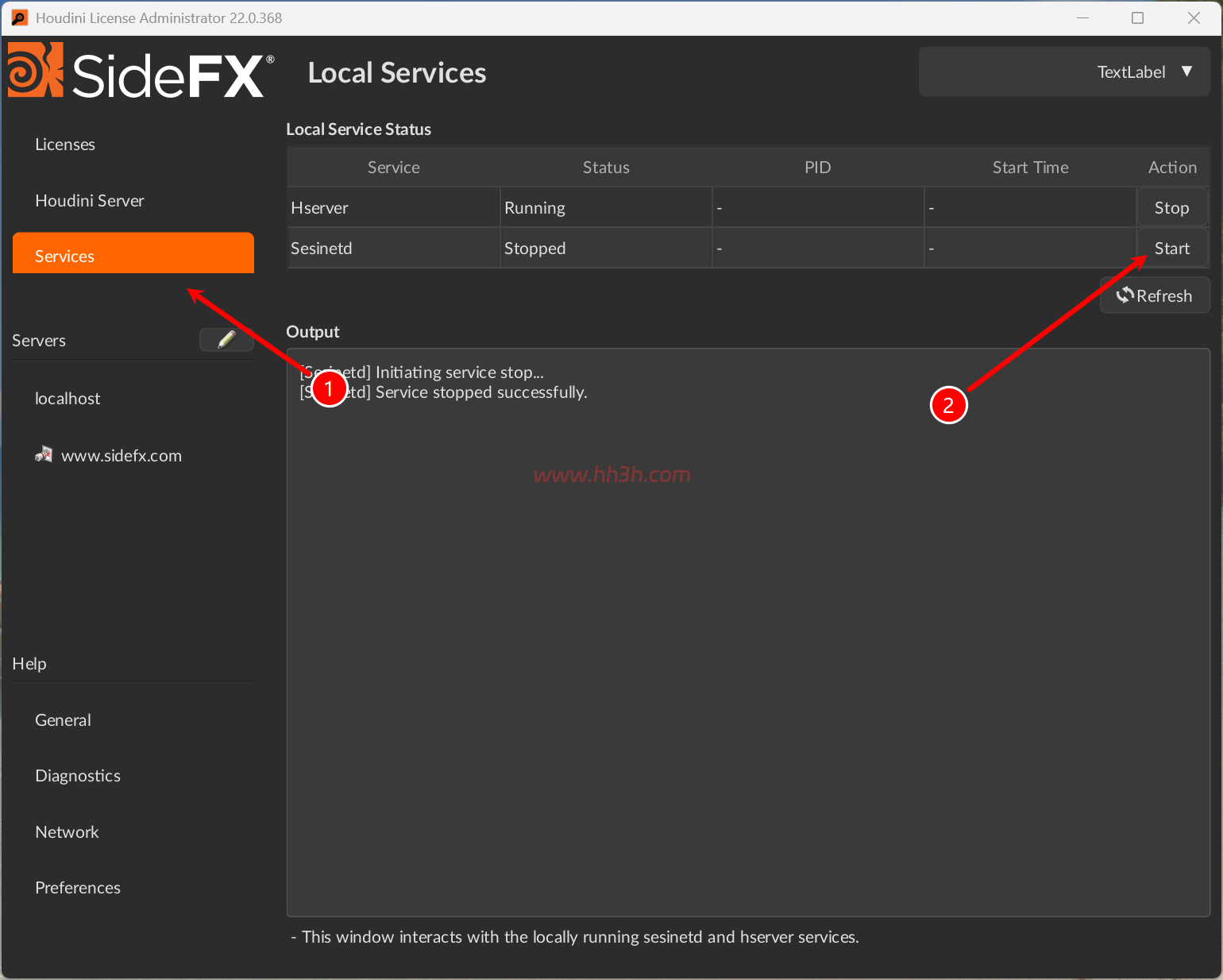Refresh the local service status
The width and height of the screenshot is (1223, 980).
pos(1155,295)
